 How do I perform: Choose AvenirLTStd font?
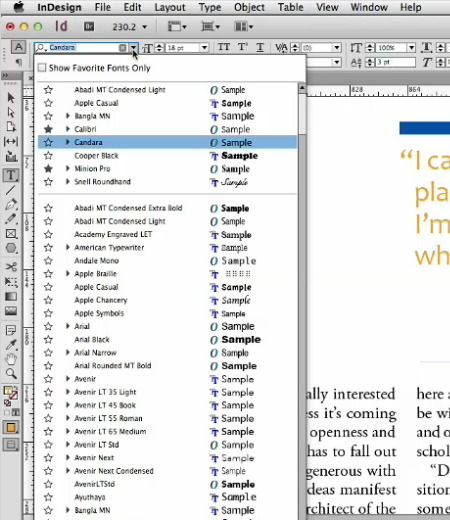(x=167, y=484)
